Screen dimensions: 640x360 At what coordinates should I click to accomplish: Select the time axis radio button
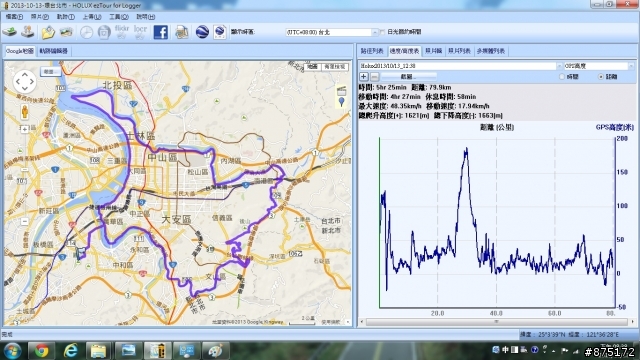(x=562, y=77)
